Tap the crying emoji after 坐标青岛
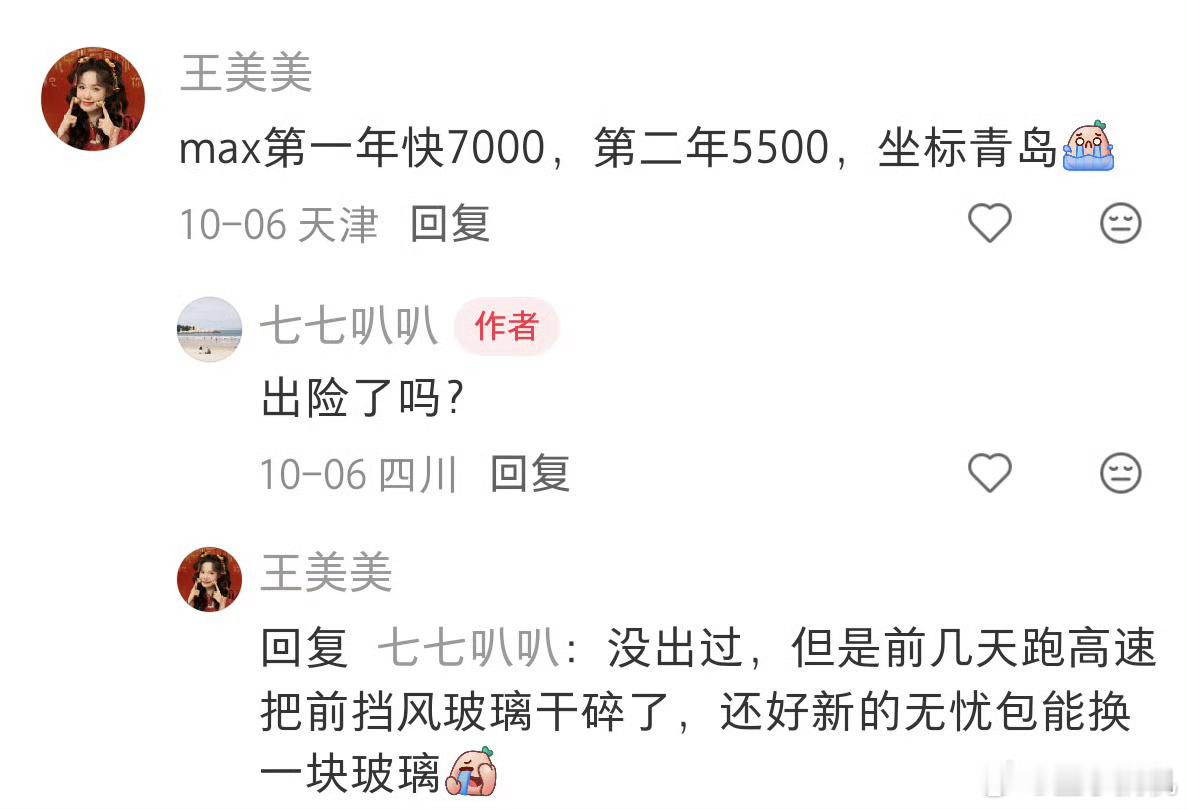Screen dimensions: 1187x809 coord(1088,146)
